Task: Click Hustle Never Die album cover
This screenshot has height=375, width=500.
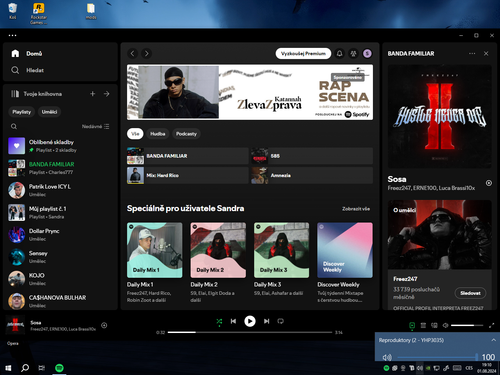Action: [439, 116]
